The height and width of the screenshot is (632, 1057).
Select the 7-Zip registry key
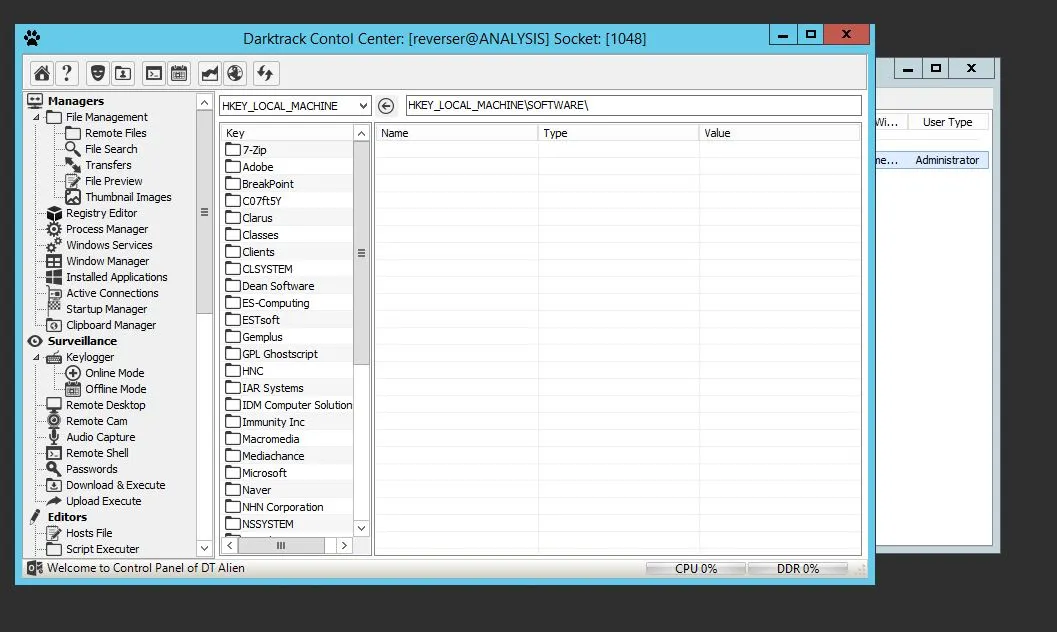point(254,150)
